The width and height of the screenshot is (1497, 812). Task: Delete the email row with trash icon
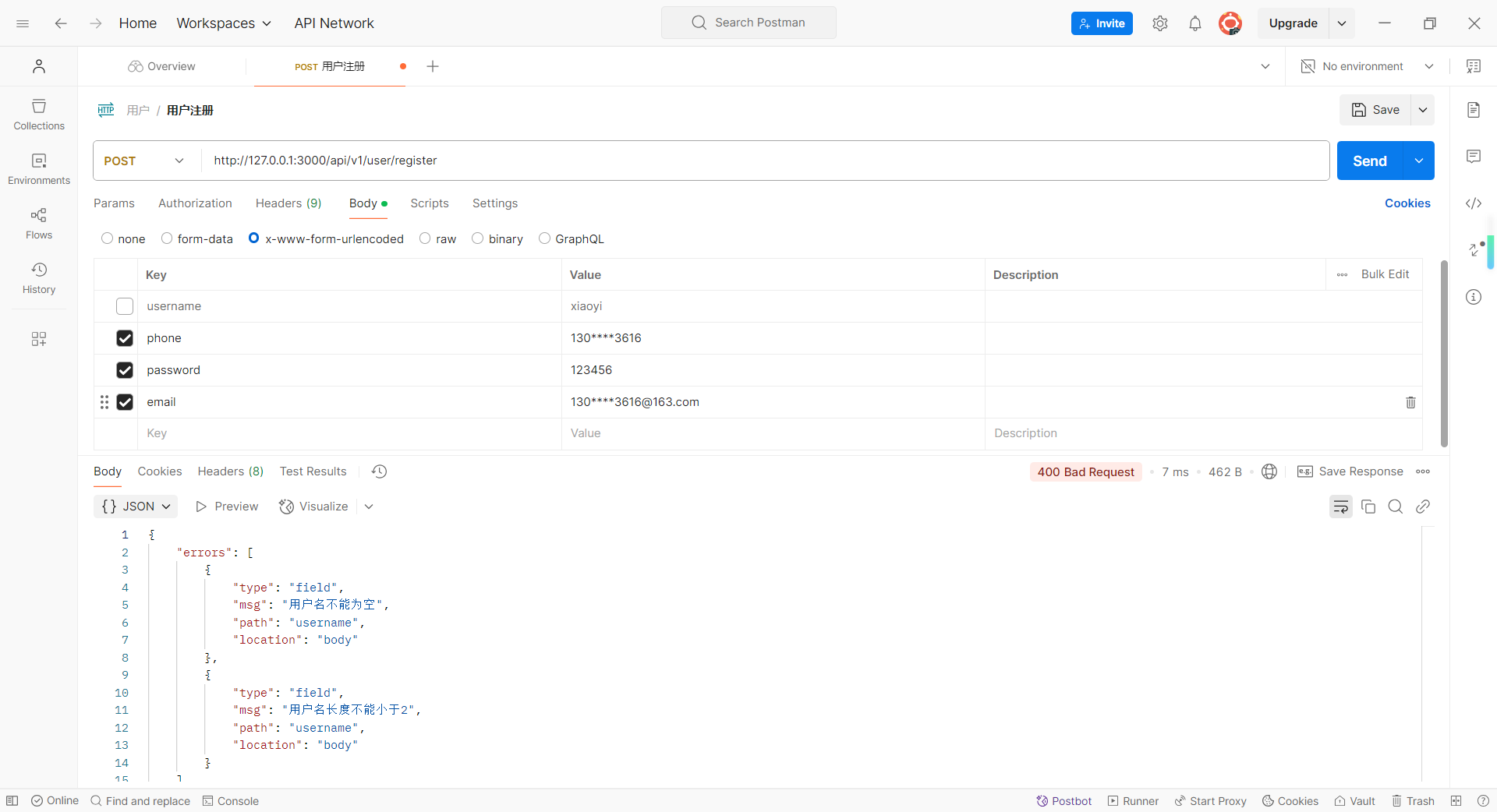(x=1410, y=402)
